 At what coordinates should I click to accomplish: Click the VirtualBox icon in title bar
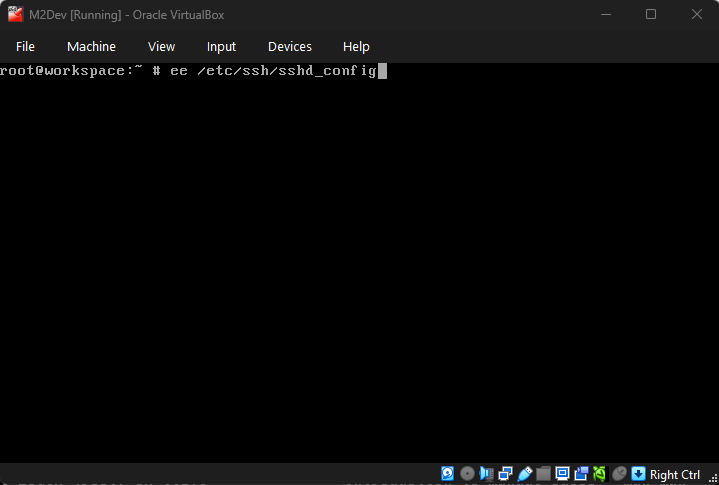pyautogui.click(x=15, y=14)
